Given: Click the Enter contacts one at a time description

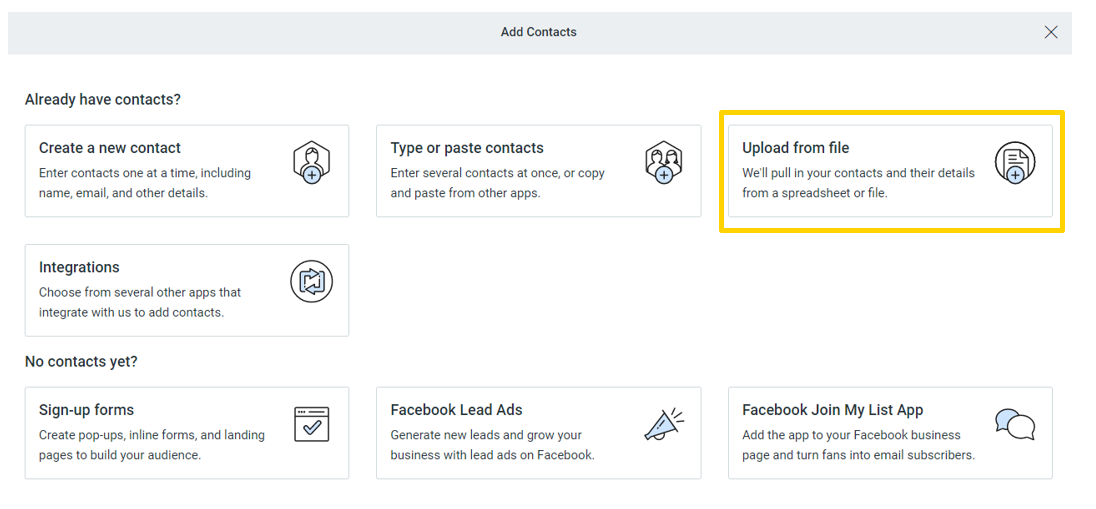Looking at the screenshot, I should tap(145, 183).
